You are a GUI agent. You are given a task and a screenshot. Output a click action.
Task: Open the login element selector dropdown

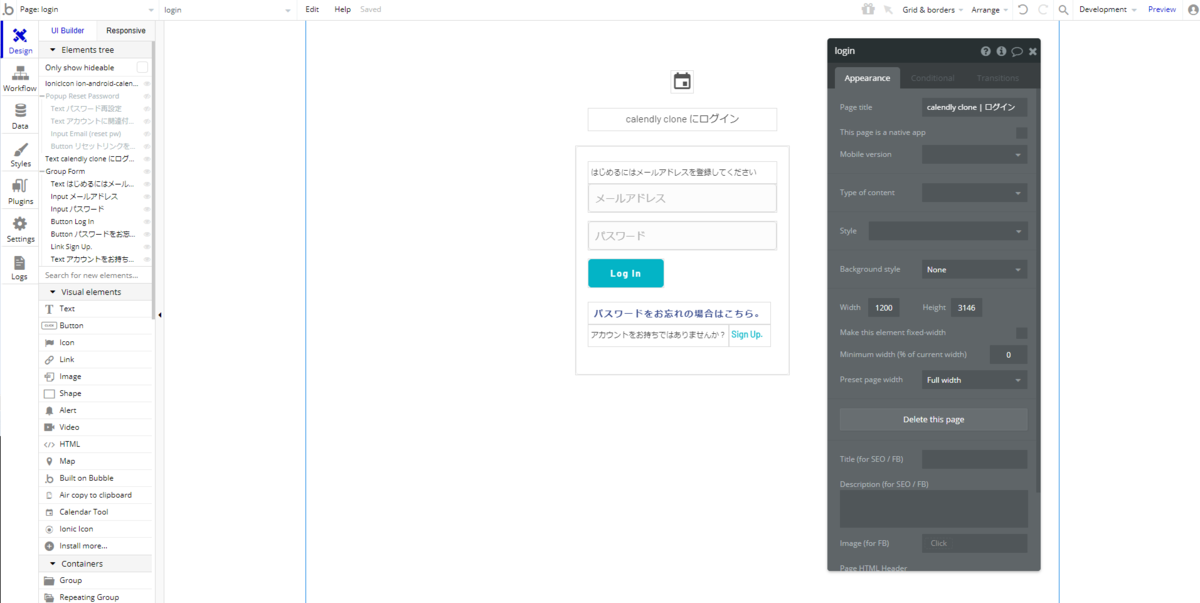pos(227,9)
